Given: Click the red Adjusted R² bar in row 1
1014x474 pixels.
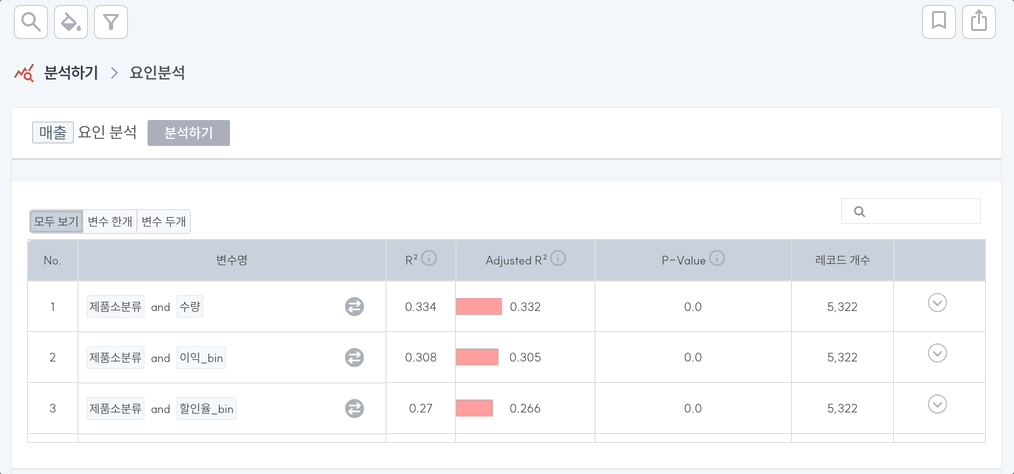Looking at the screenshot, I should coord(479,307).
